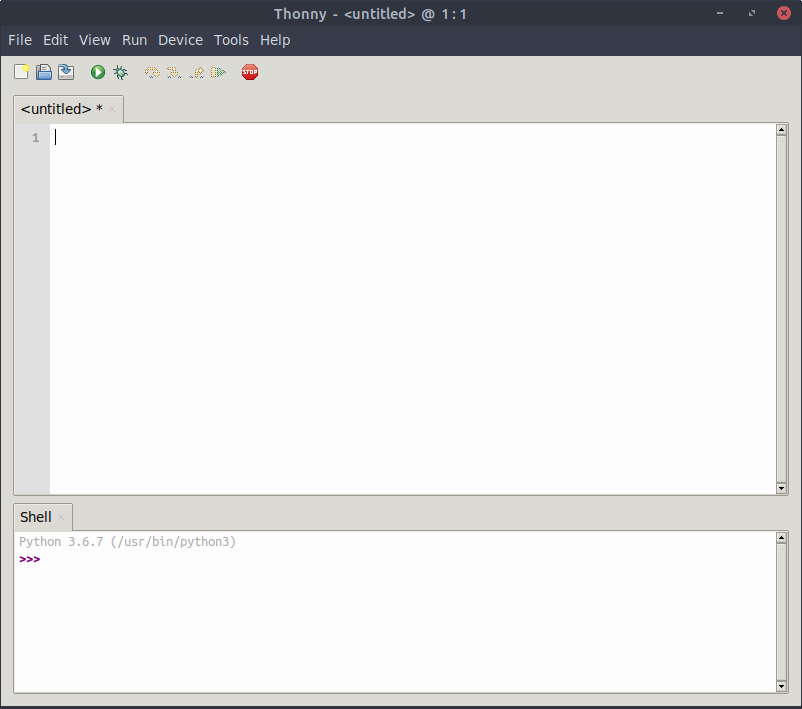Close the Thonny window with the red button
The image size is (802, 709).
[784, 13]
